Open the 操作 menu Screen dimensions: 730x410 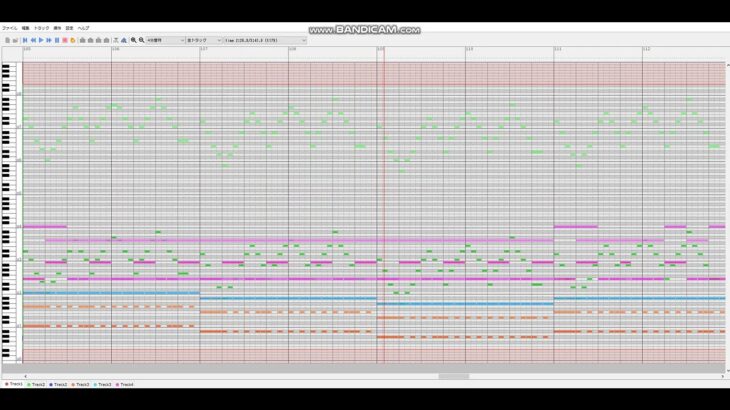(x=57, y=28)
